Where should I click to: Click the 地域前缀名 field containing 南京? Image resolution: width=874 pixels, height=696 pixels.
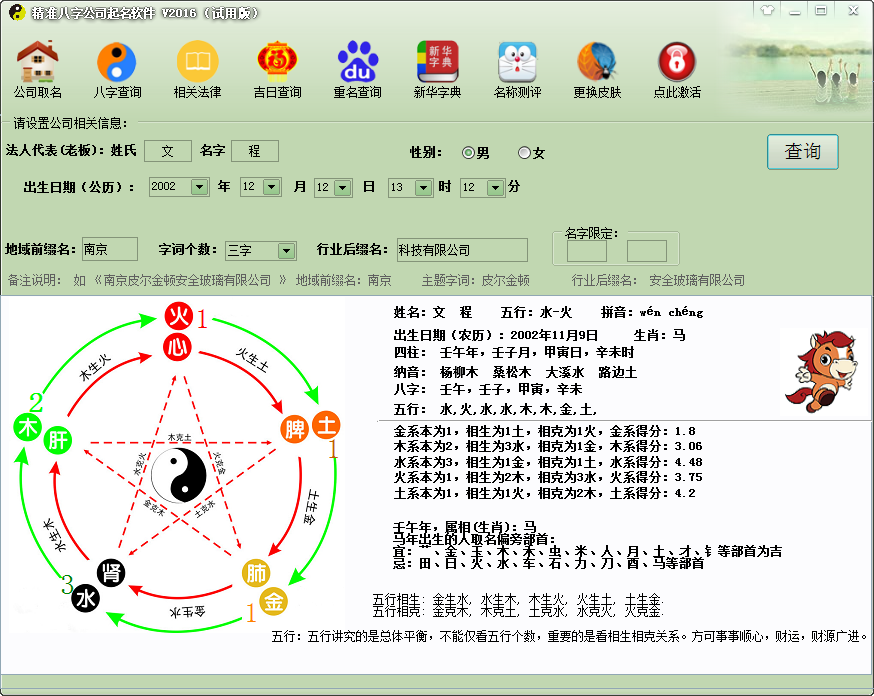click(x=109, y=250)
